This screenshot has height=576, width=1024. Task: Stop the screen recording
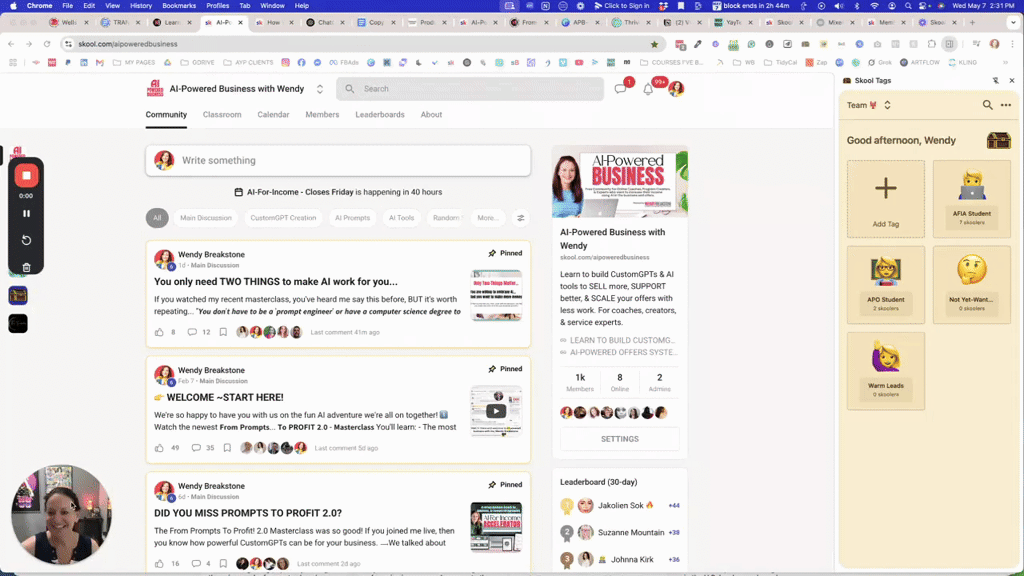tap(26, 176)
